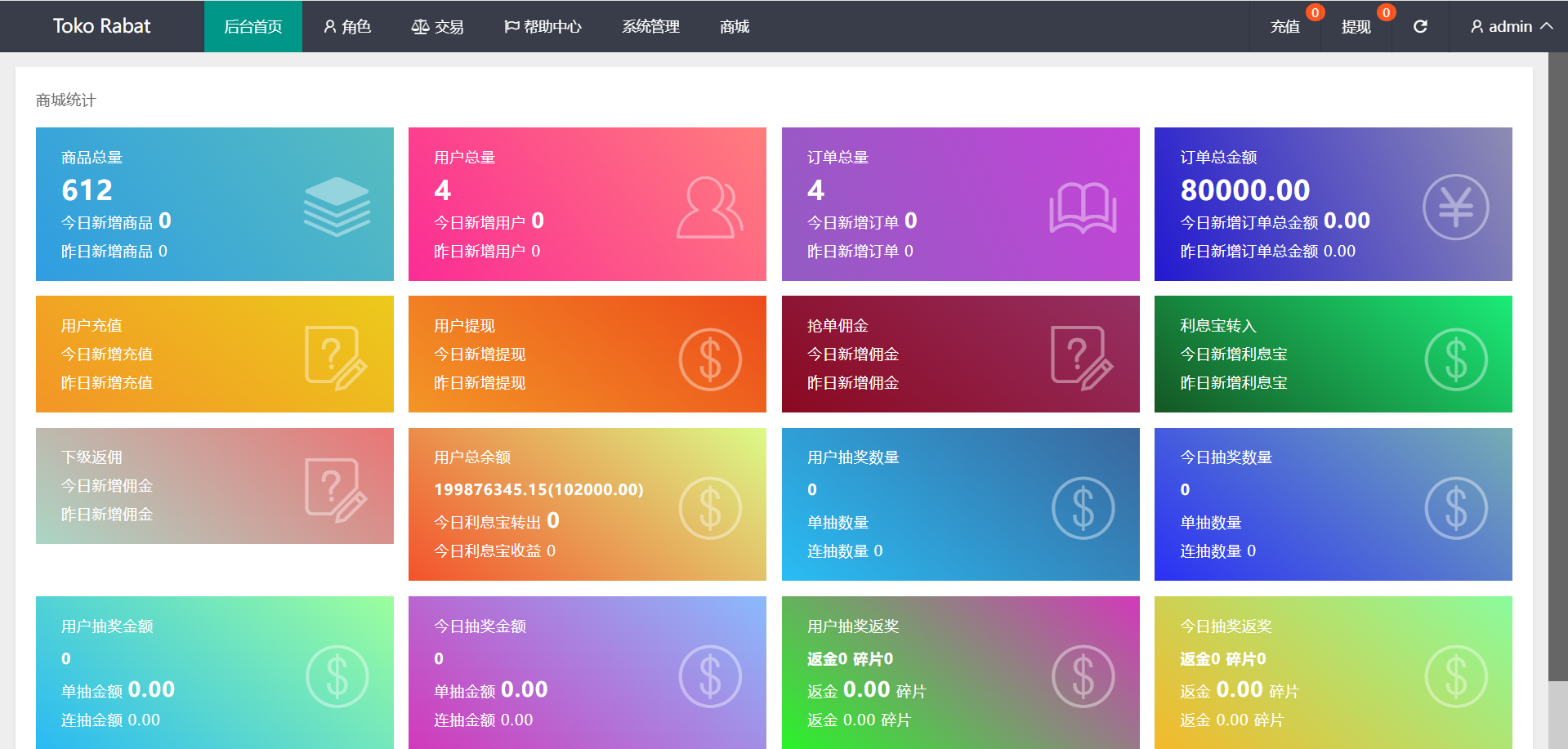1568x749 pixels.
Task: Click the dollar icon in 用户抽奖金额 card
Action: 337,676
